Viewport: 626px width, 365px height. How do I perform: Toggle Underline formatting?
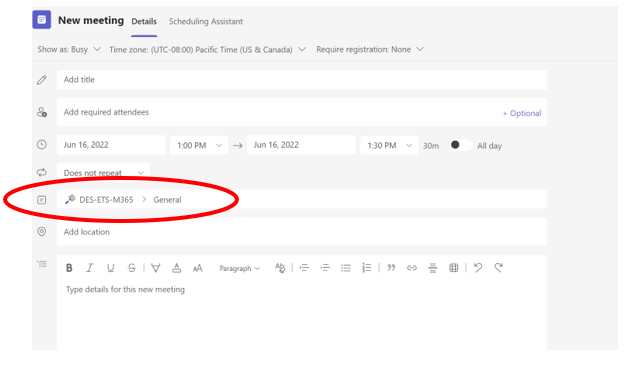111,268
